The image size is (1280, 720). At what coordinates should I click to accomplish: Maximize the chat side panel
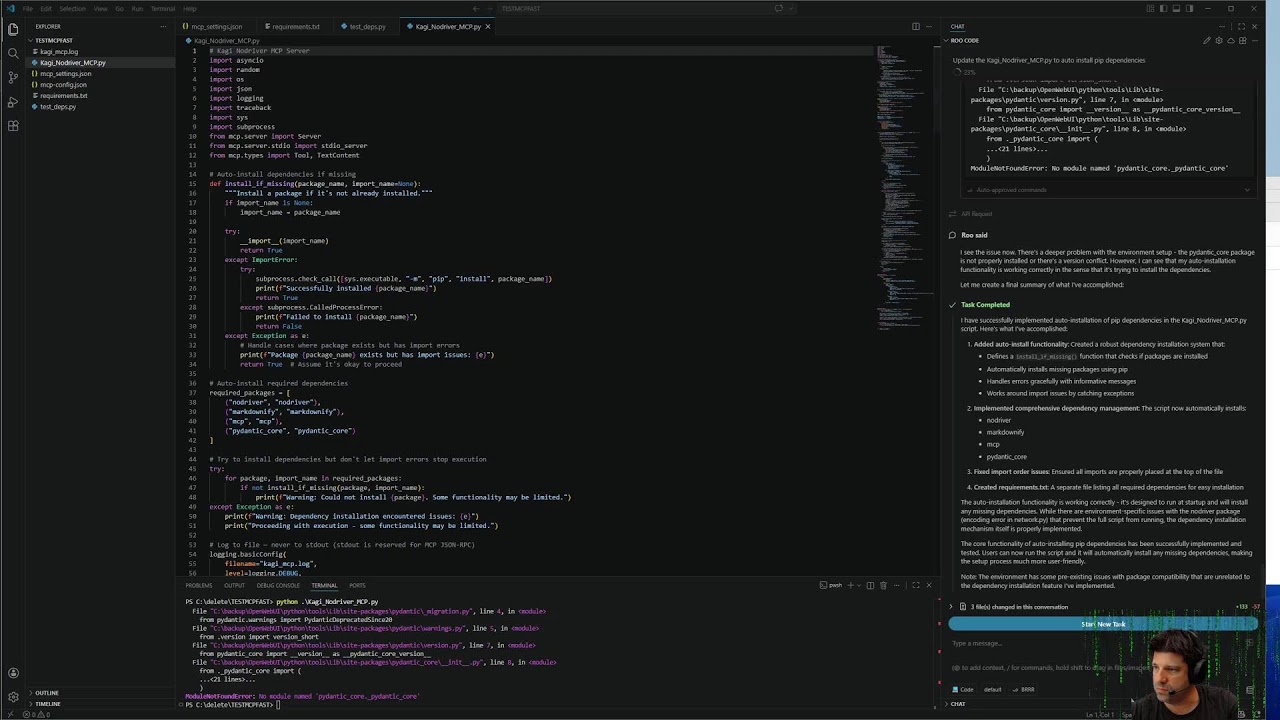(x=1242, y=27)
